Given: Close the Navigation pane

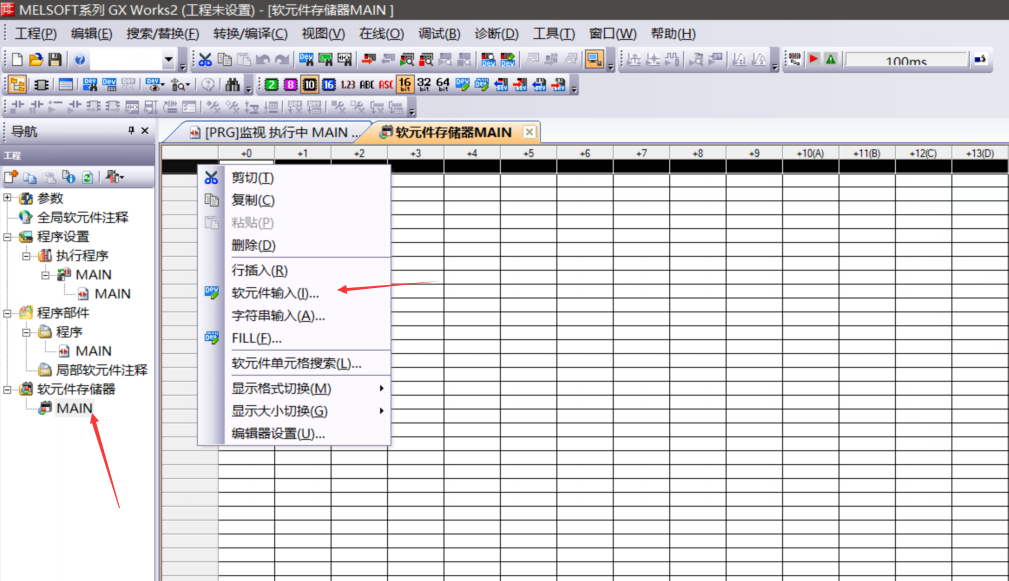Looking at the screenshot, I should click(145, 131).
